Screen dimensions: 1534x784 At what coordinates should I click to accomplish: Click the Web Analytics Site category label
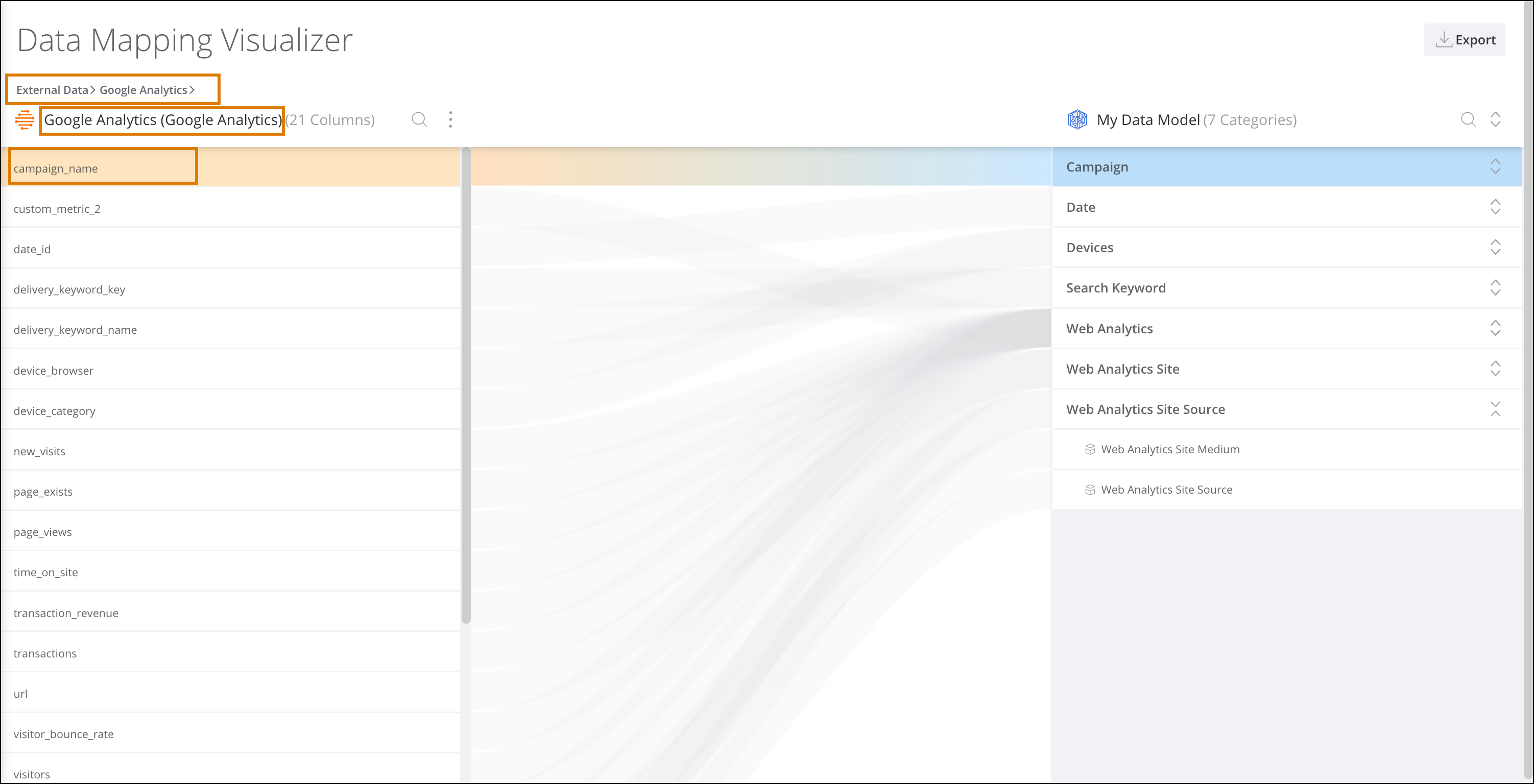point(1122,369)
